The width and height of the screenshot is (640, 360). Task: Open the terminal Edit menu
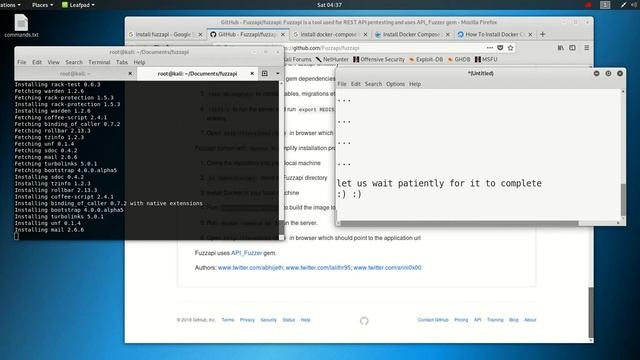37,62
